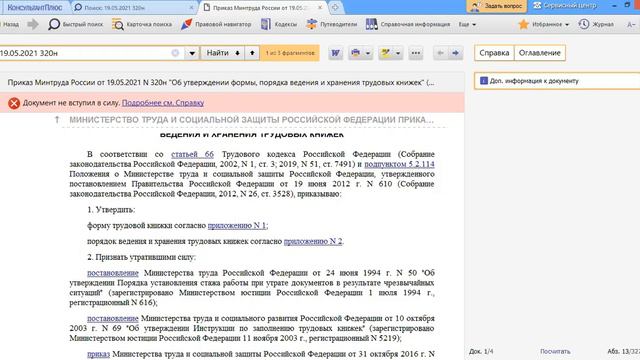
Task: Open Карточка поиска search card
Action: pos(142,24)
